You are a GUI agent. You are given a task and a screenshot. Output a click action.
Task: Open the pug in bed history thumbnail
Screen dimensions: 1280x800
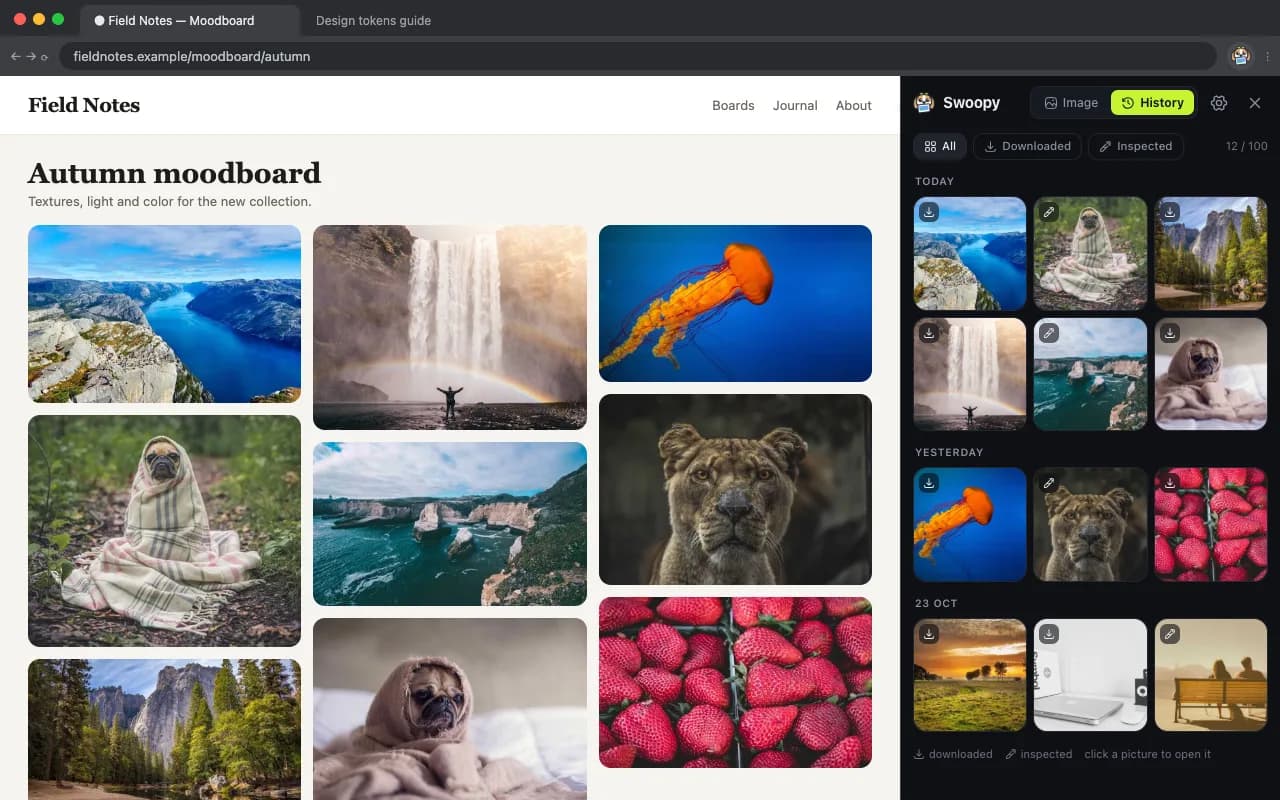pos(1211,374)
